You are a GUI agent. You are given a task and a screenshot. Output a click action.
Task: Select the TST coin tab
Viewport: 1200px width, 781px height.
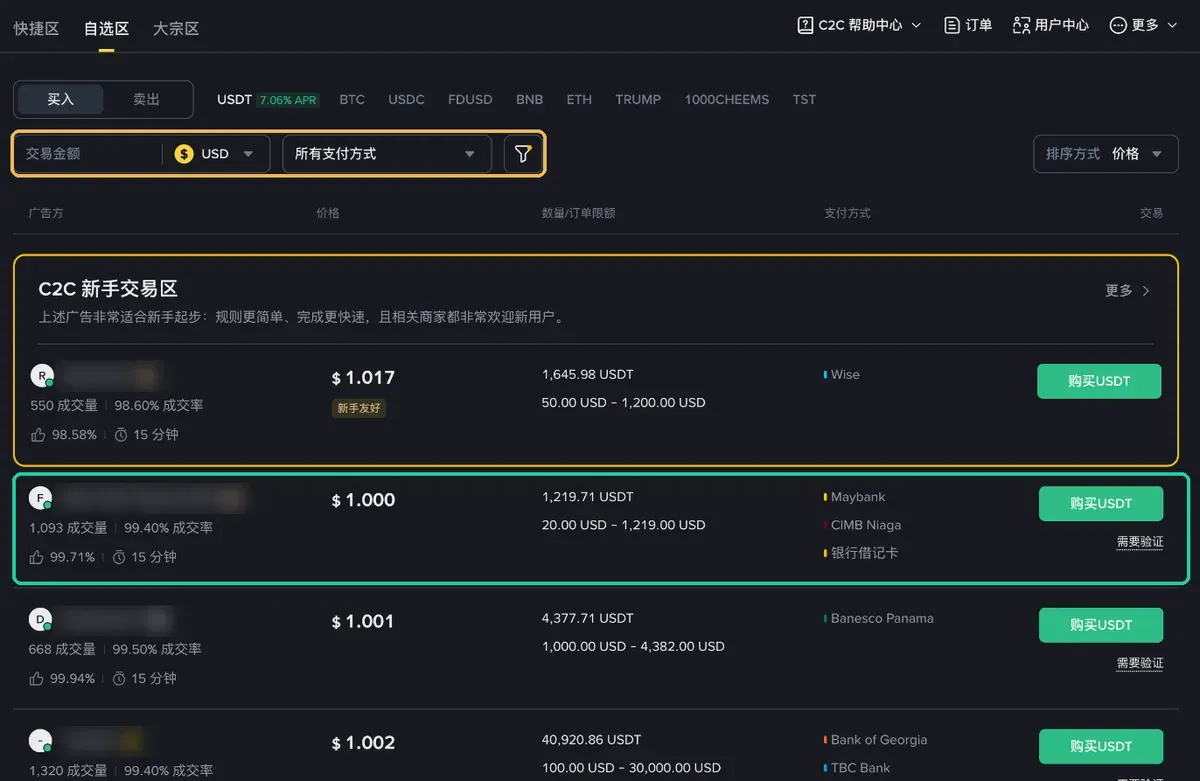tap(804, 99)
